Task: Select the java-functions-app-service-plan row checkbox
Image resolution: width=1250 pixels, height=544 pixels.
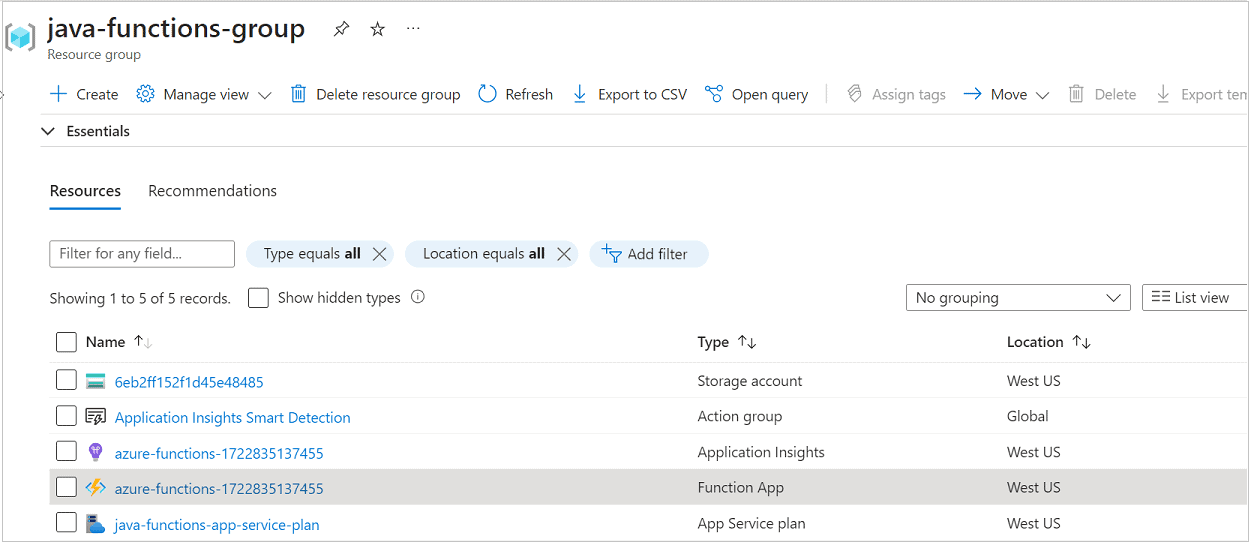Action: click(66, 523)
